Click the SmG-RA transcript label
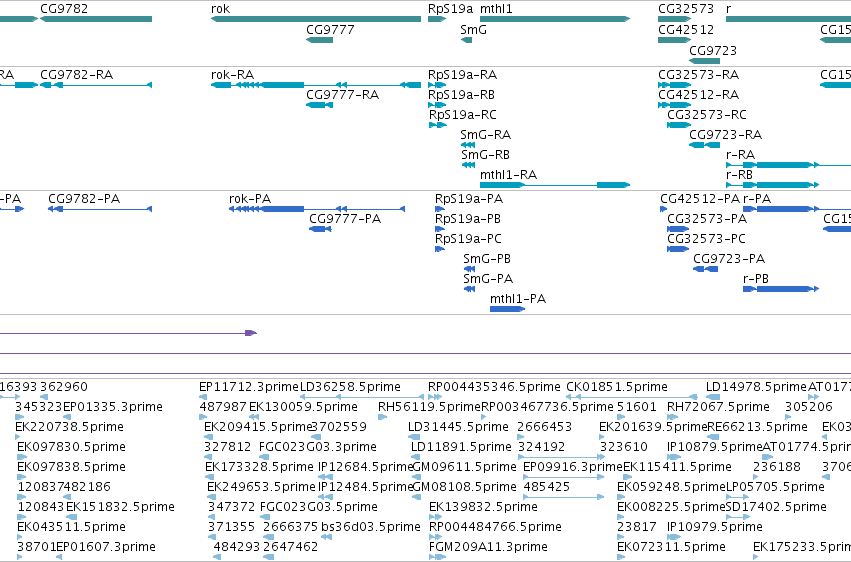The height and width of the screenshot is (562, 851). point(485,135)
